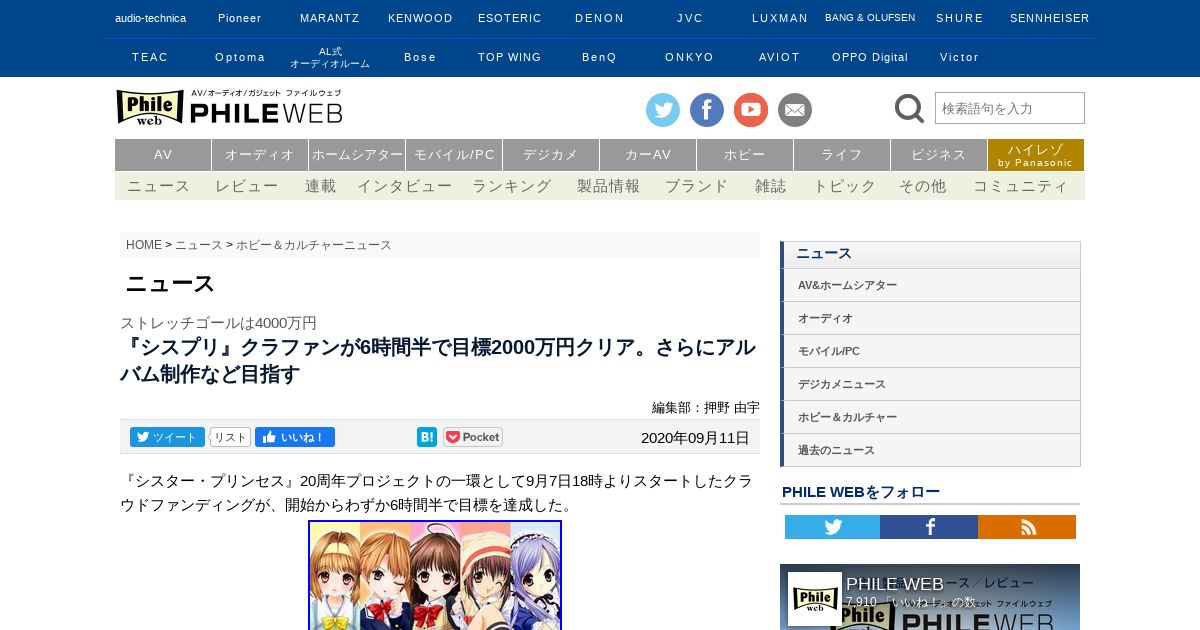Click the TEAC brand link
This screenshot has width=1200, height=630.
(150, 57)
